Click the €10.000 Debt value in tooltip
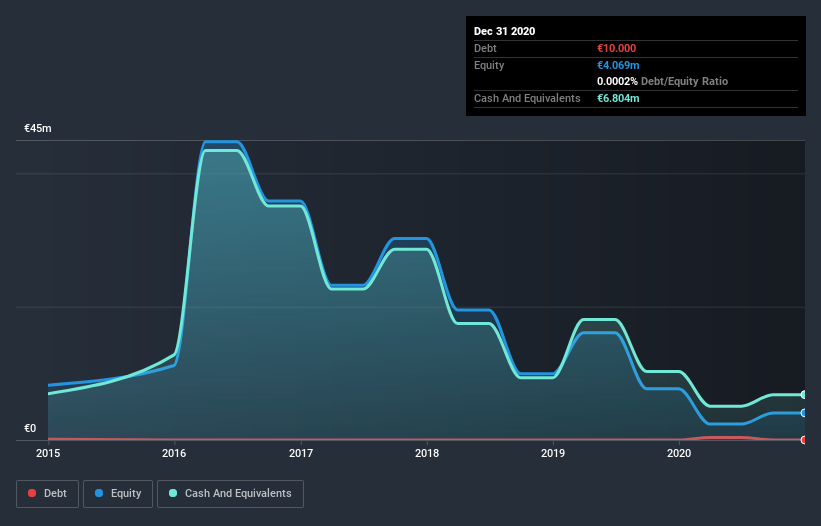Viewport: 821px width, 526px height. tap(616, 48)
